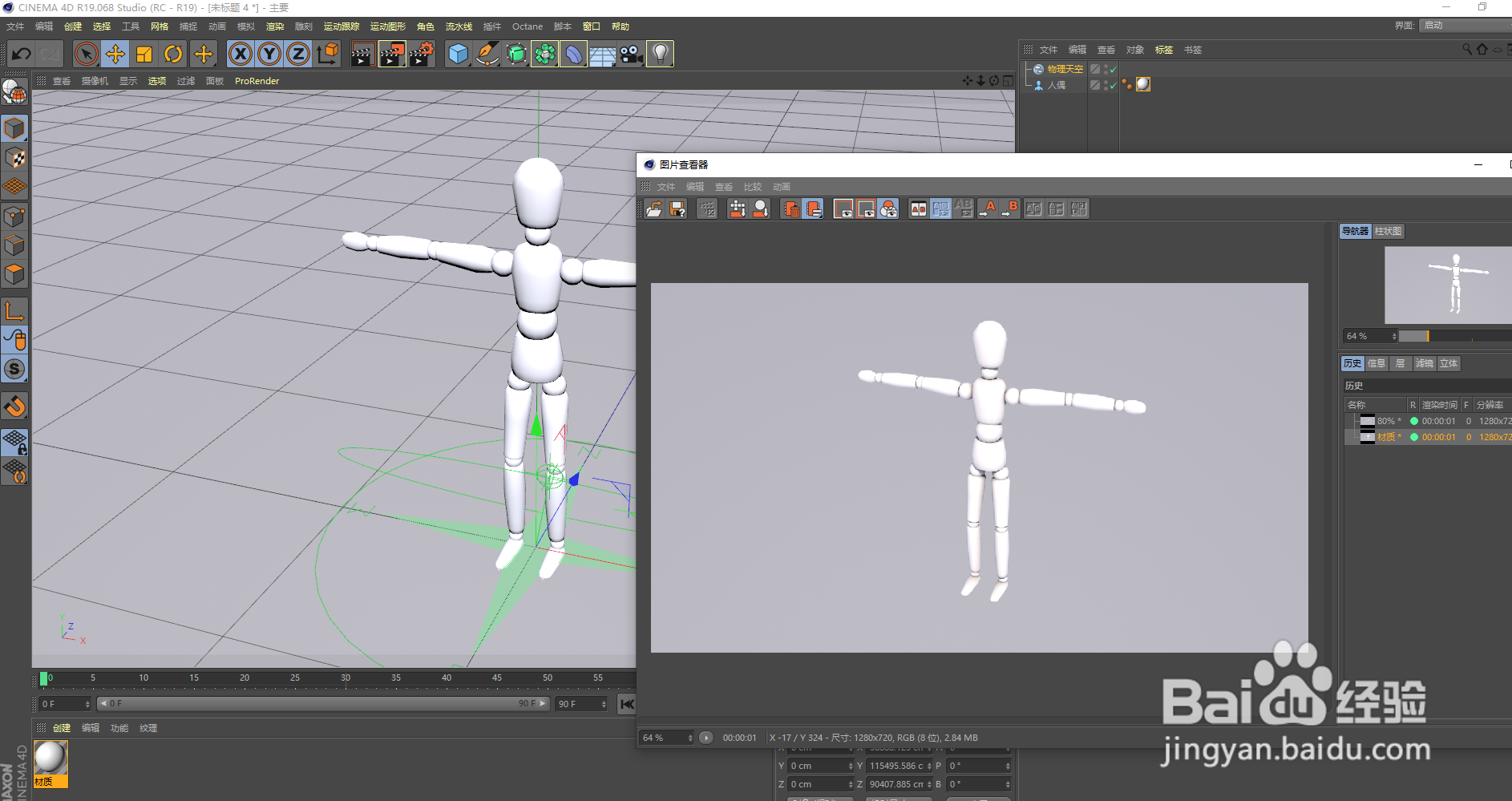Open ProRender viewport menu
Image resolution: width=1512 pixels, height=801 pixels.
257,81
